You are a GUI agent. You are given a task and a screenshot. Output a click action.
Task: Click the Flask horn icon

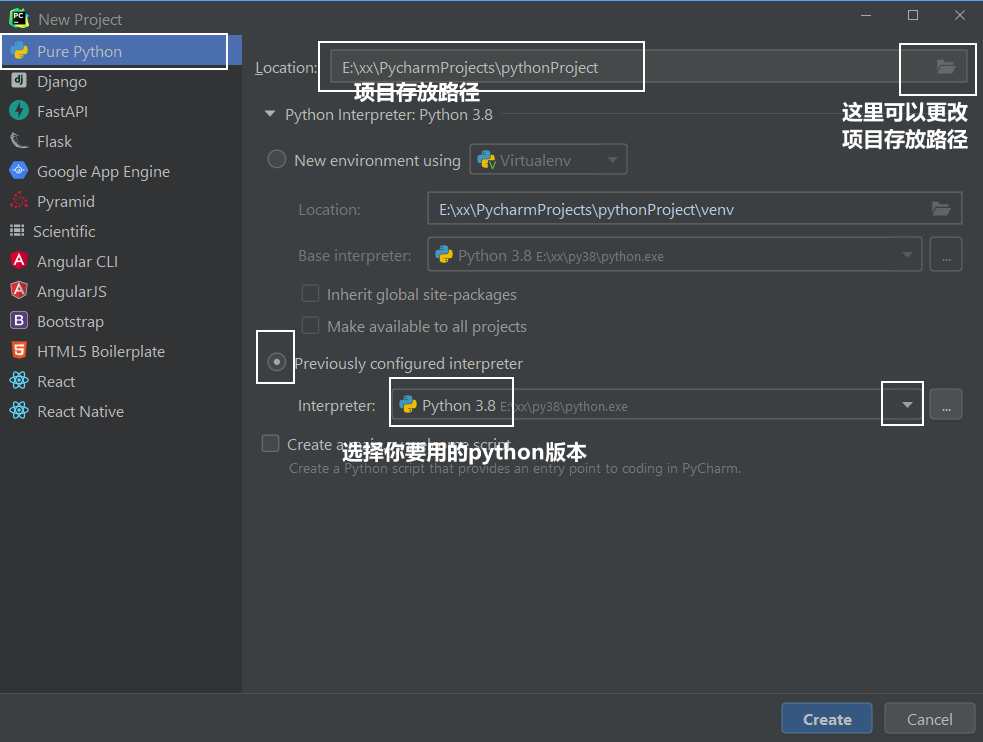tap(19, 140)
